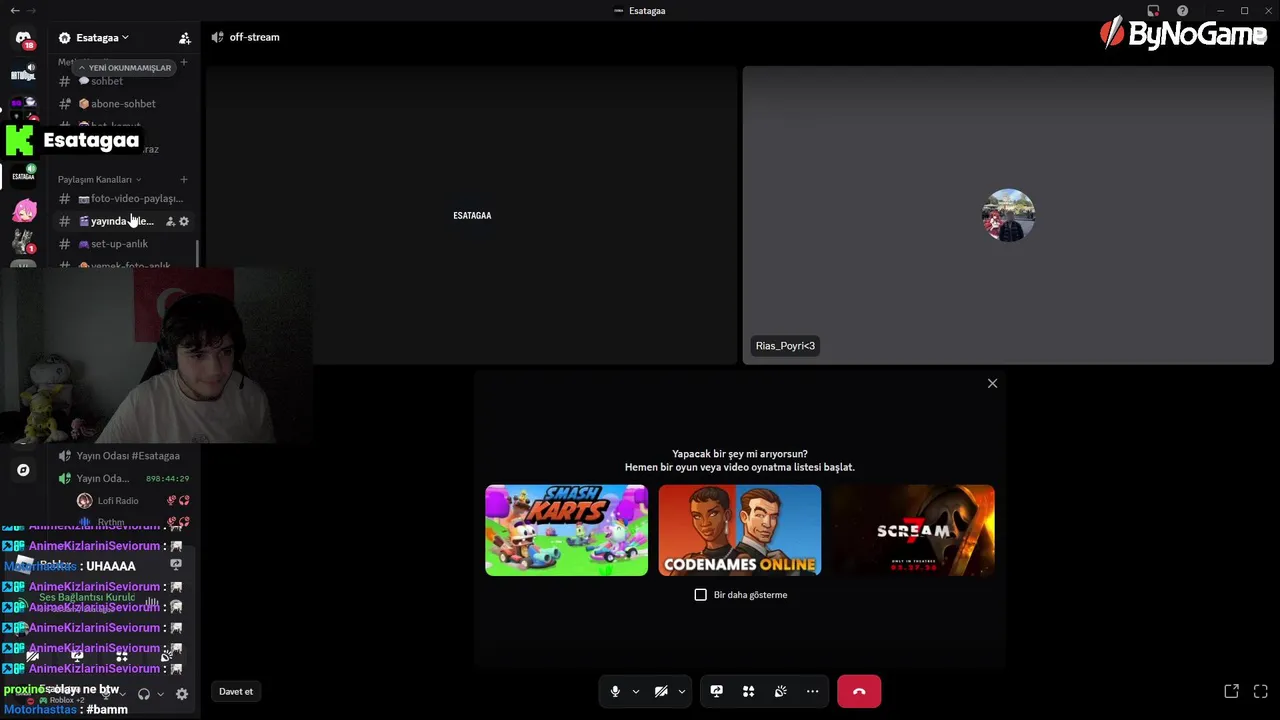Select the pink-haired anime server icon
This screenshot has height=720, width=1280.
click(23, 211)
